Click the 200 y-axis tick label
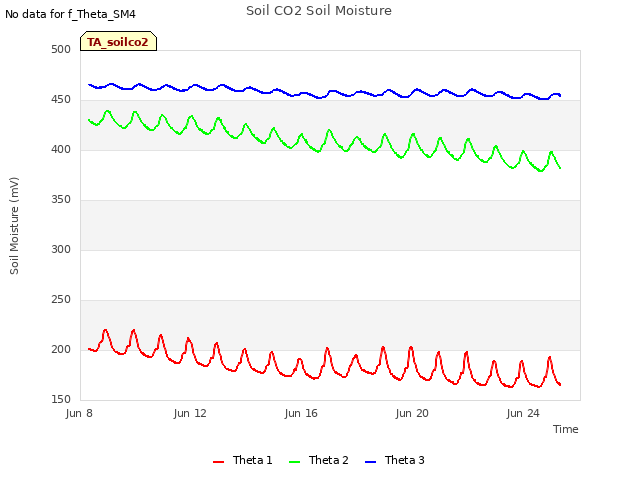The height and width of the screenshot is (480, 640). (61, 350)
